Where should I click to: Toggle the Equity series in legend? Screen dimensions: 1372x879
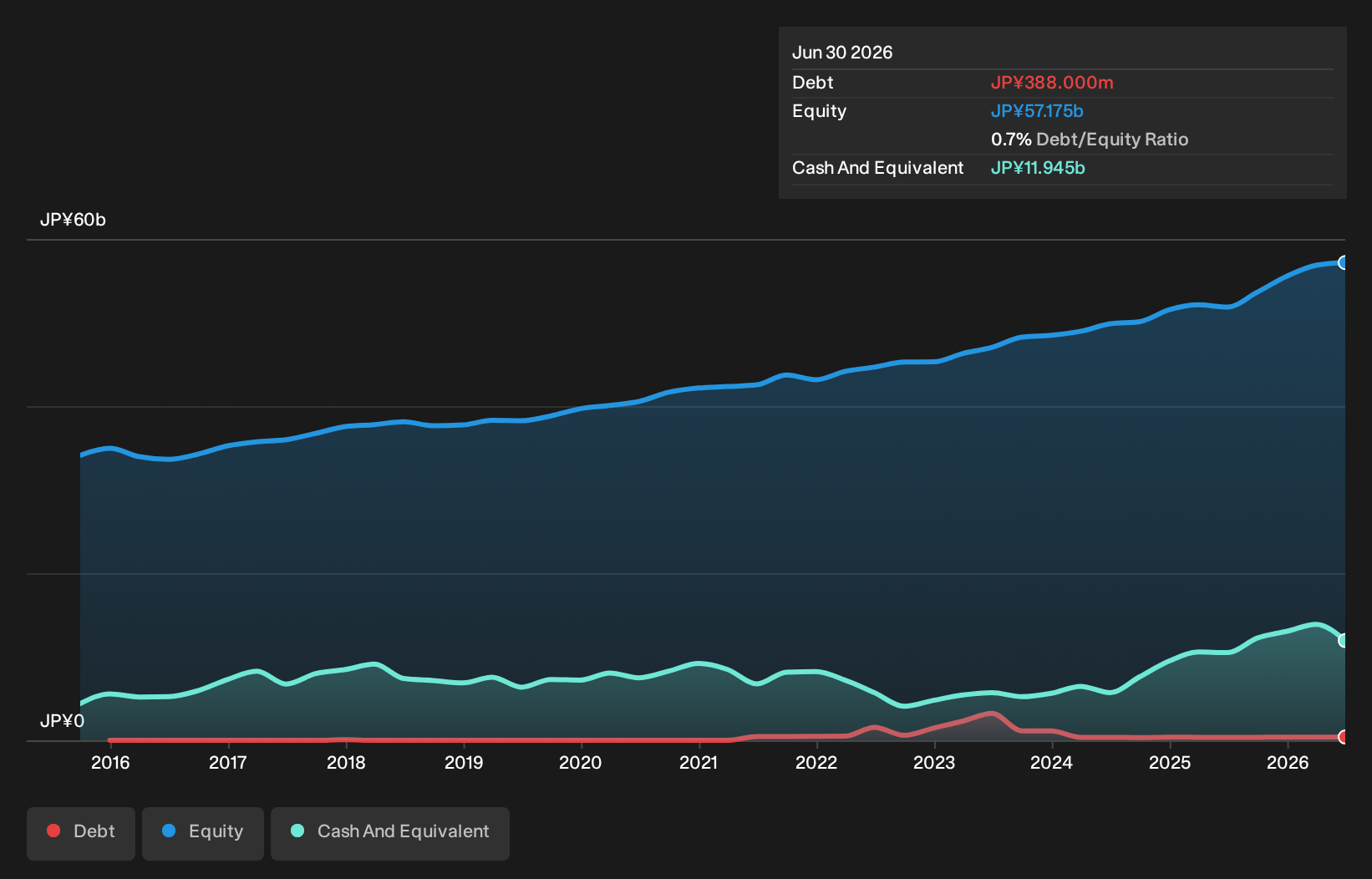[203, 833]
